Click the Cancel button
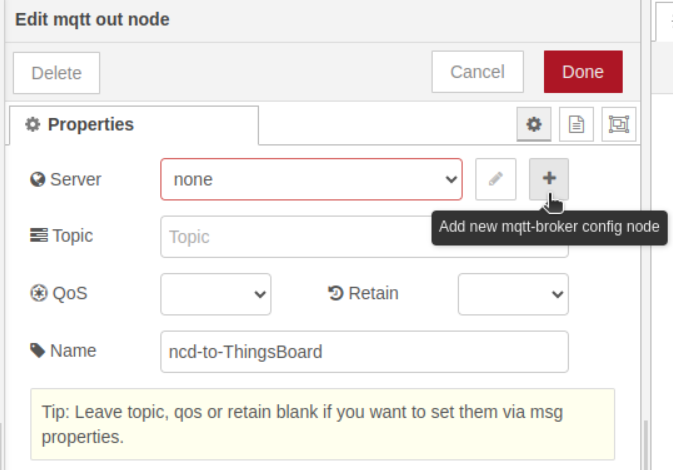This screenshot has width=673, height=470. coord(477,72)
